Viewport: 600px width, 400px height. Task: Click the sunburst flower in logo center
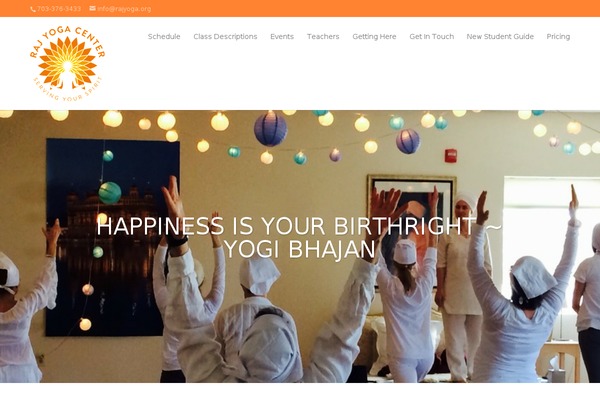coord(67,63)
